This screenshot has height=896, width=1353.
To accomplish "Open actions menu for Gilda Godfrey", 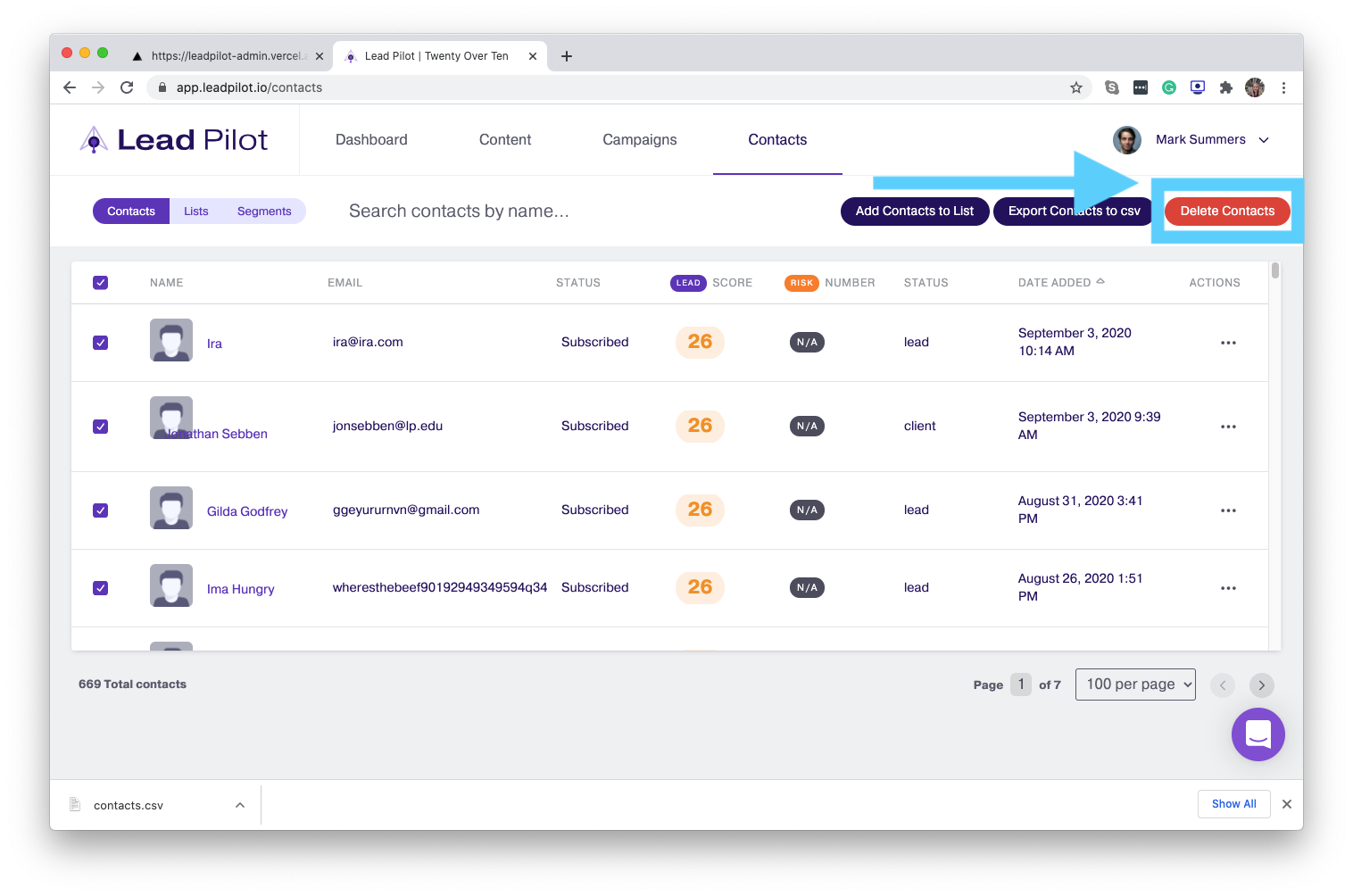I will (x=1228, y=510).
